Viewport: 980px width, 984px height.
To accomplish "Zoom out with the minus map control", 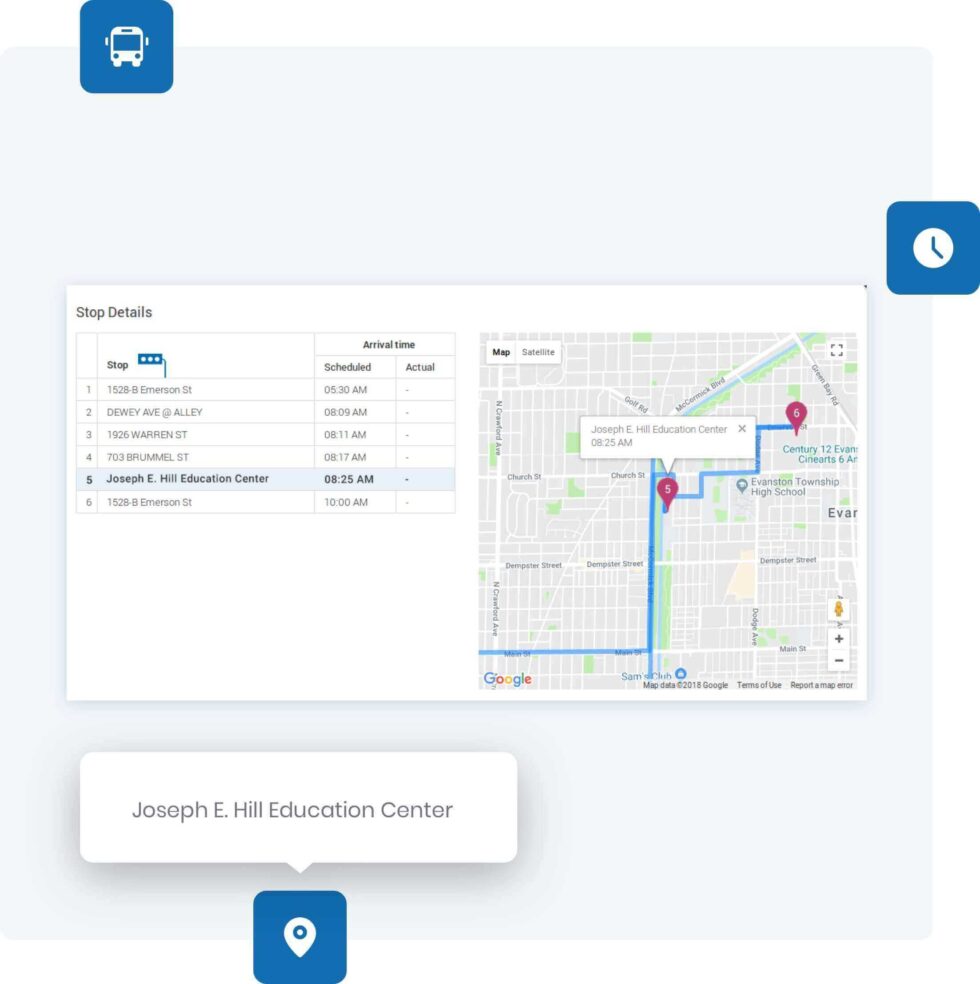I will click(838, 661).
